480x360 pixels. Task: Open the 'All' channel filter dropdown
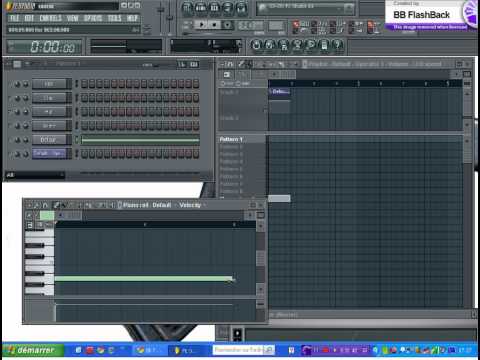pos(35,175)
